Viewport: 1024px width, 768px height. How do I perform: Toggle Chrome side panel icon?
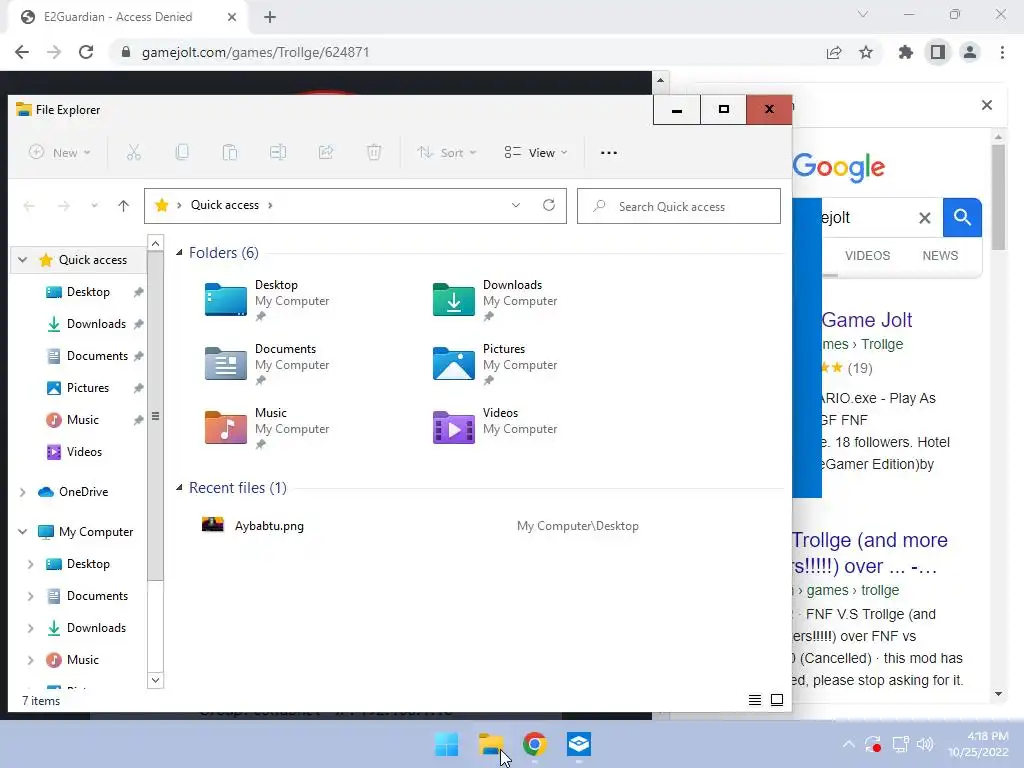tap(938, 52)
